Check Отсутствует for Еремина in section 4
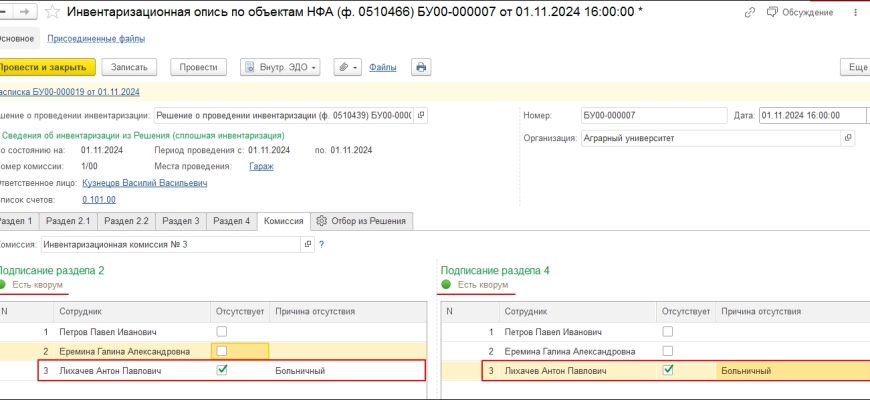The image size is (870, 400). click(x=668, y=351)
